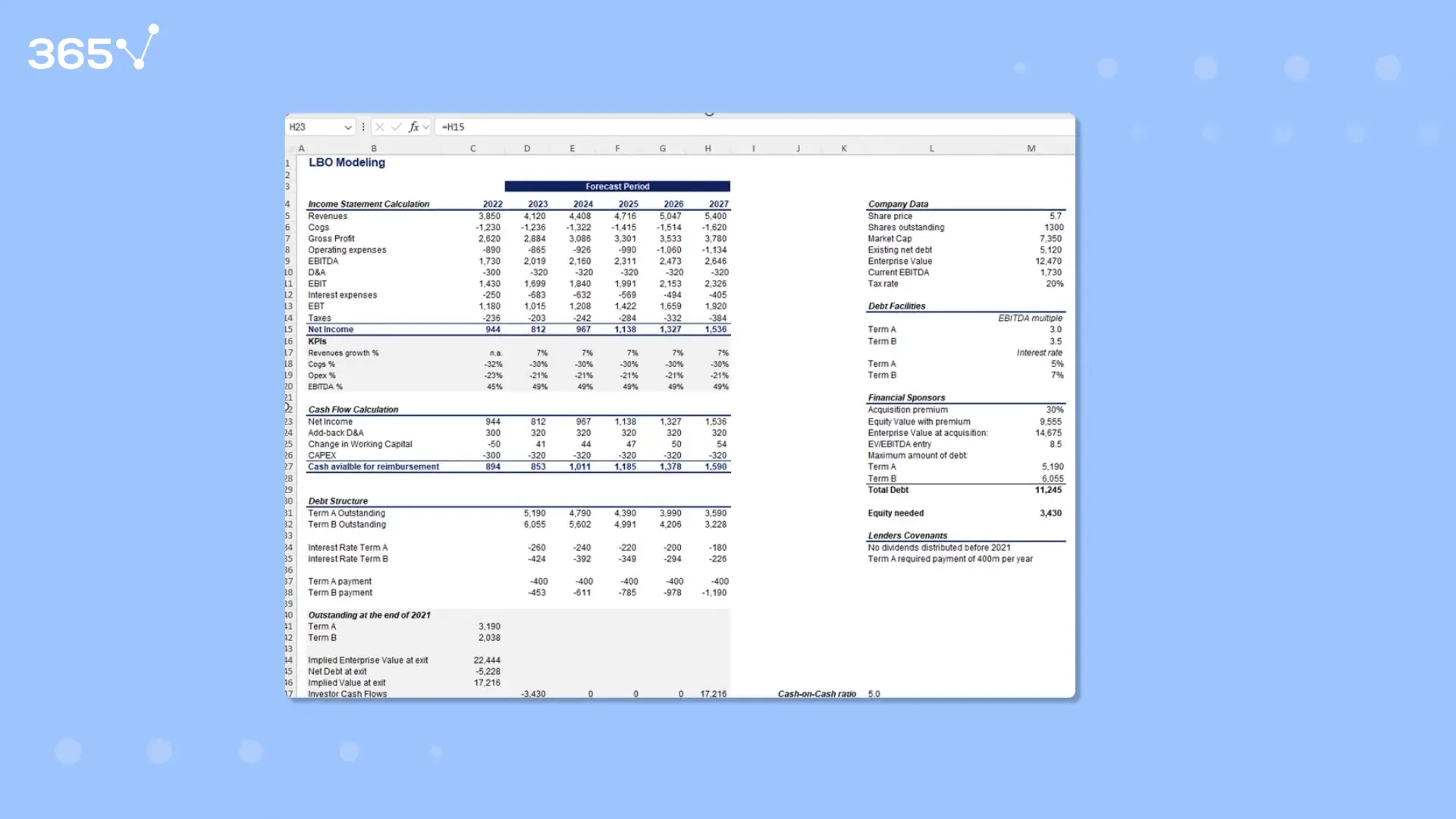The height and width of the screenshot is (819, 1456).
Task: Click the formula bar containing =H15
Action: [x=682, y=127]
